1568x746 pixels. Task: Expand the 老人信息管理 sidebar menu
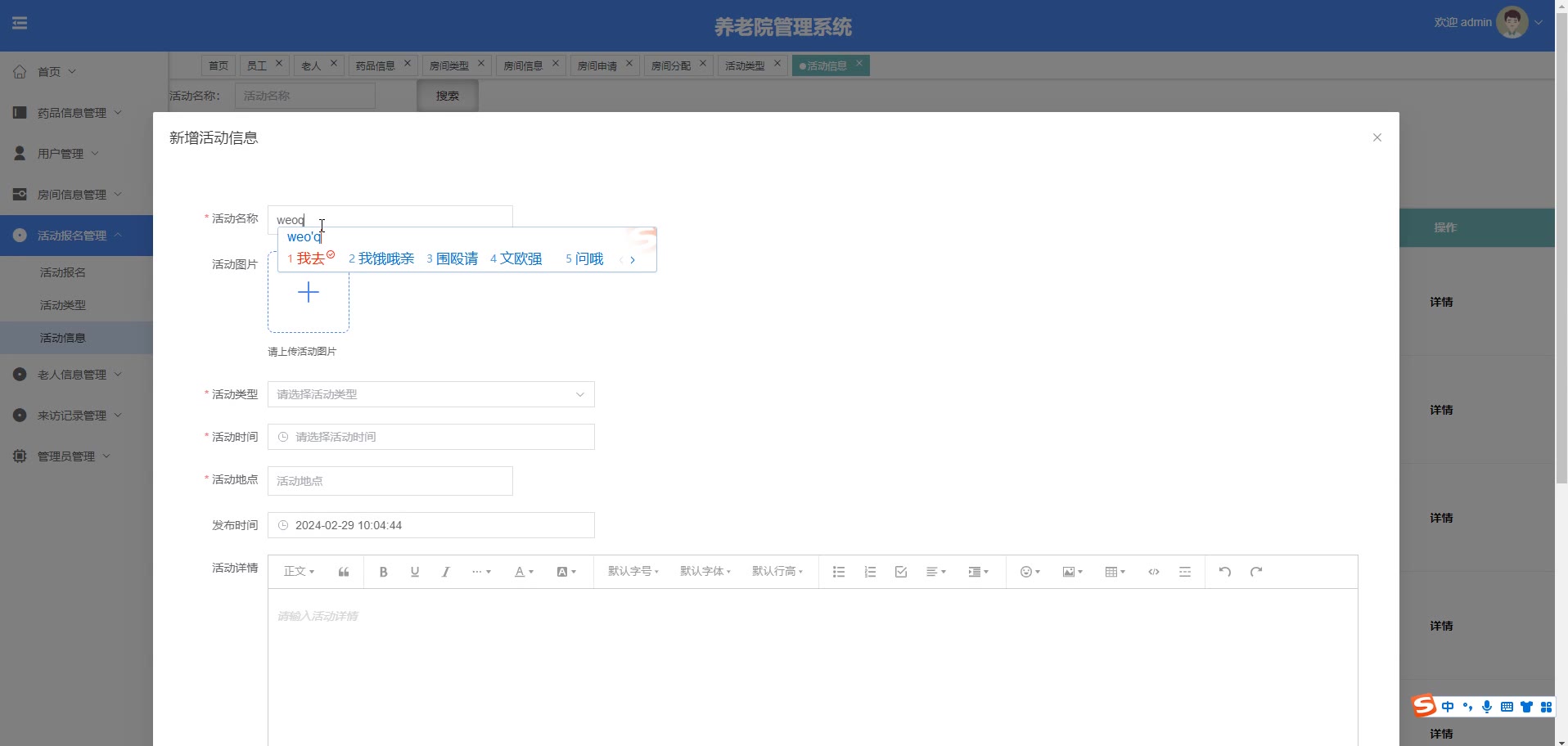76,375
